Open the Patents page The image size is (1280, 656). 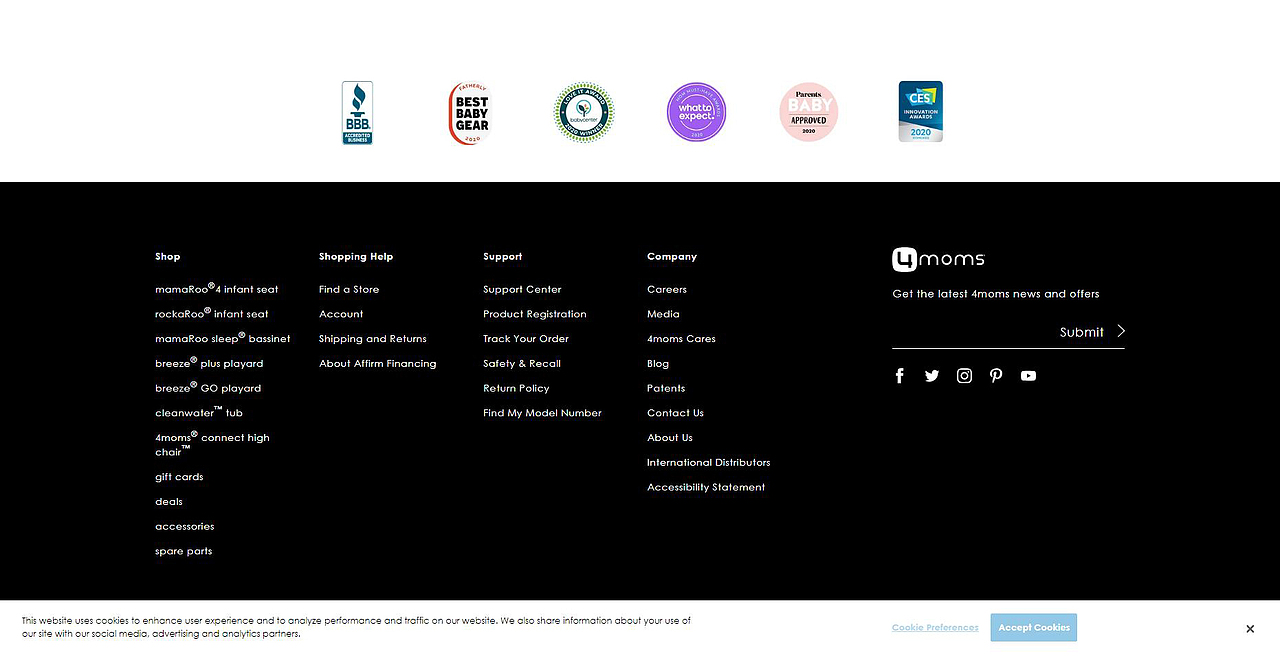666,388
